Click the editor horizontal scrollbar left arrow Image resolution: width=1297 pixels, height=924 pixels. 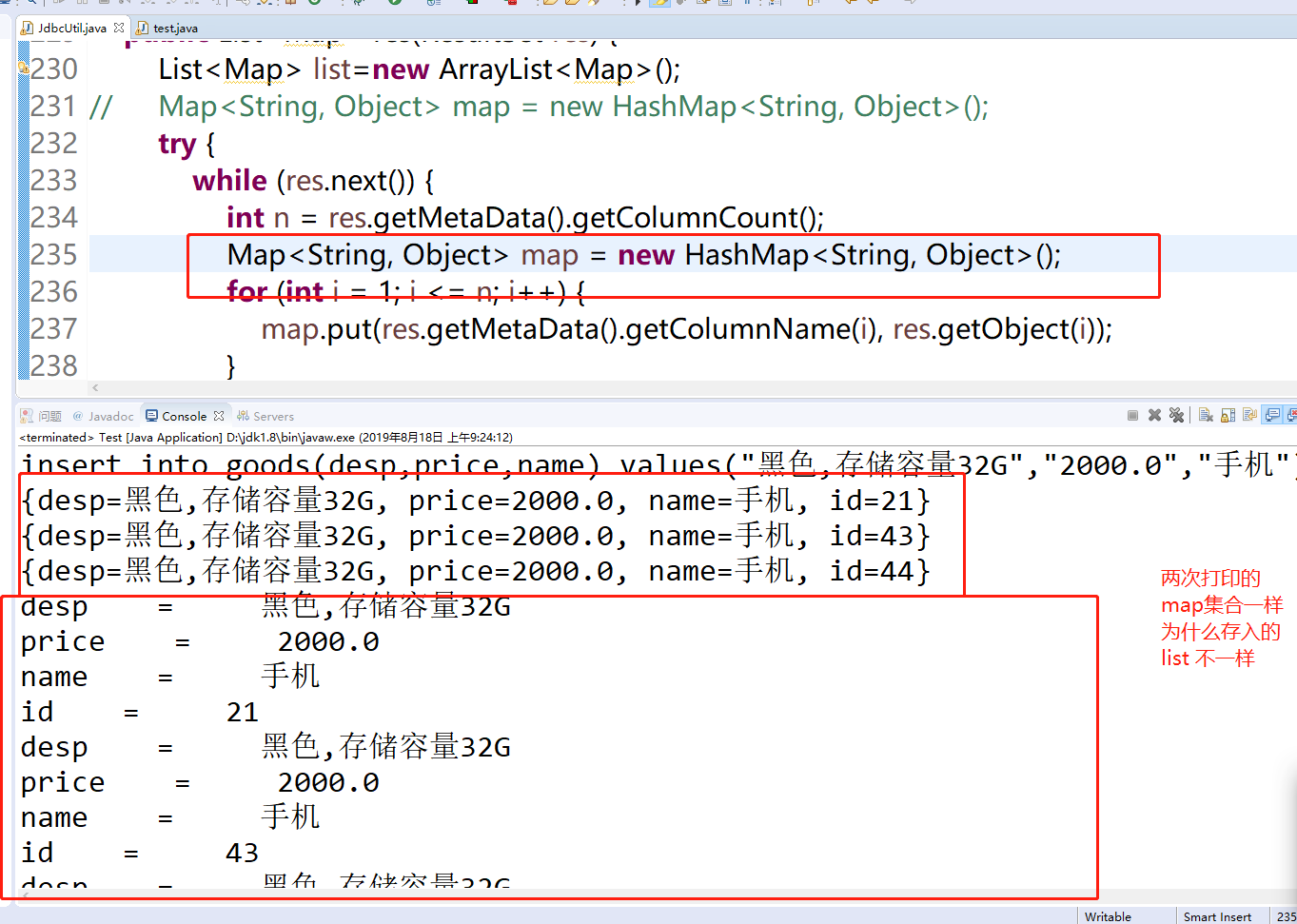[95, 387]
